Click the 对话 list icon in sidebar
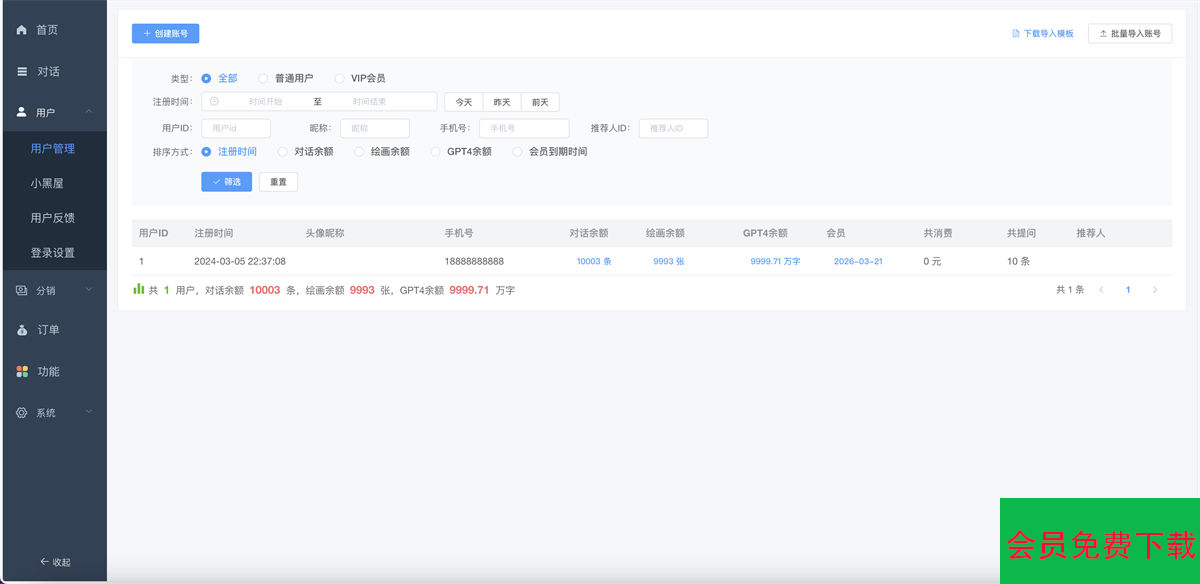This screenshot has height=584, width=1200. (22, 71)
